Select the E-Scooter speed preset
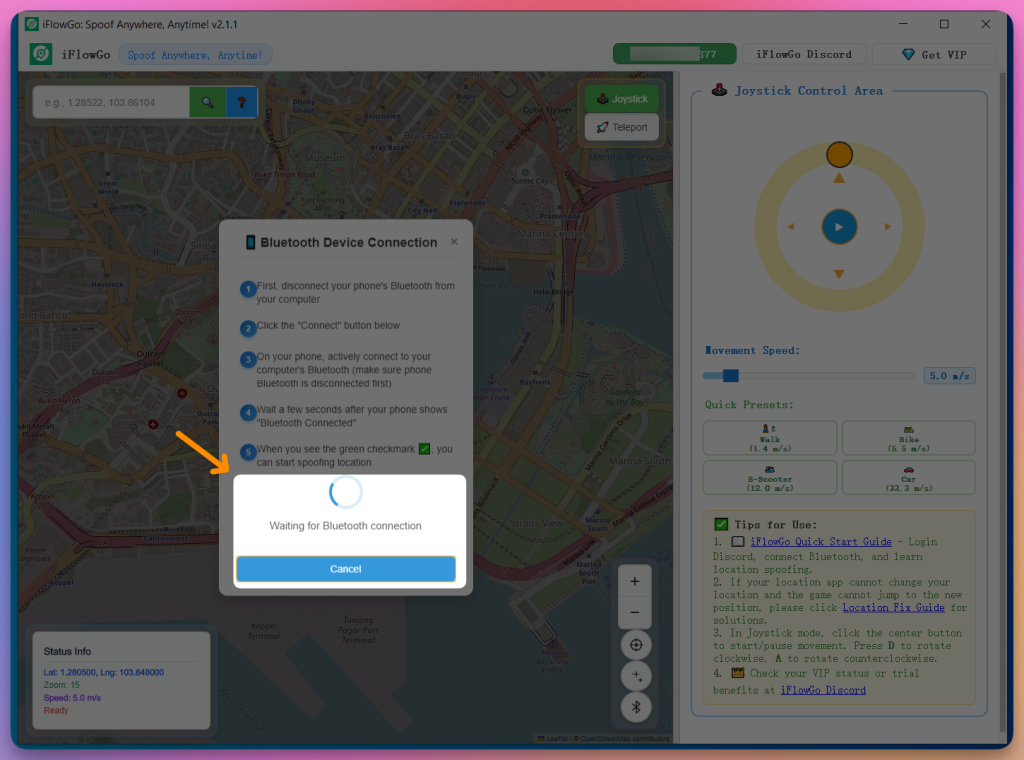The width and height of the screenshot is (1024, 760). [770, 478]
